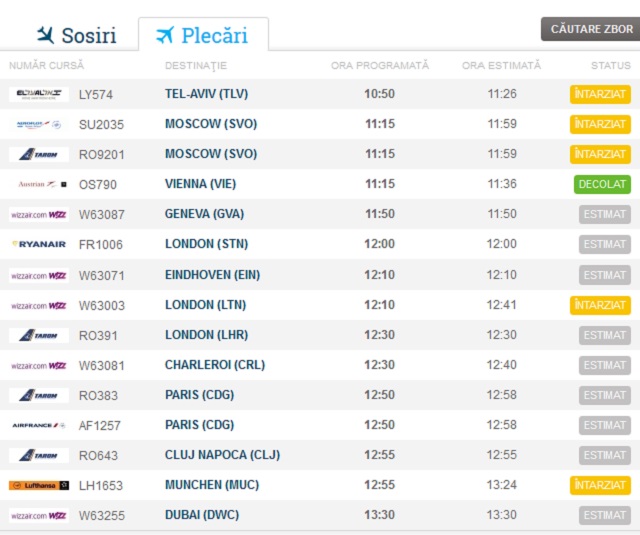This screenshot has width=640, height=535.
Task: Click the CLUJ NAPOCA (CLJ) destination
Action: point(221,455)
